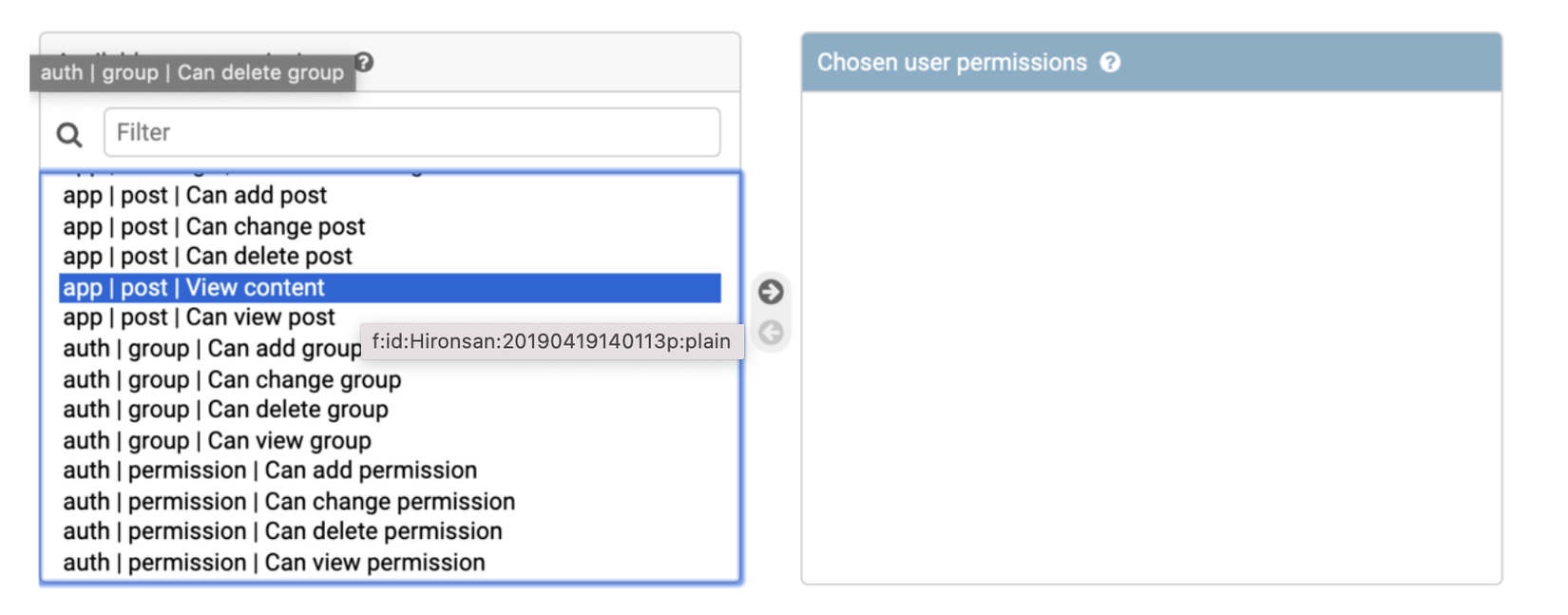
Task: Click highlighted "app | post | View content"
Action: click(x=194, y=288)
